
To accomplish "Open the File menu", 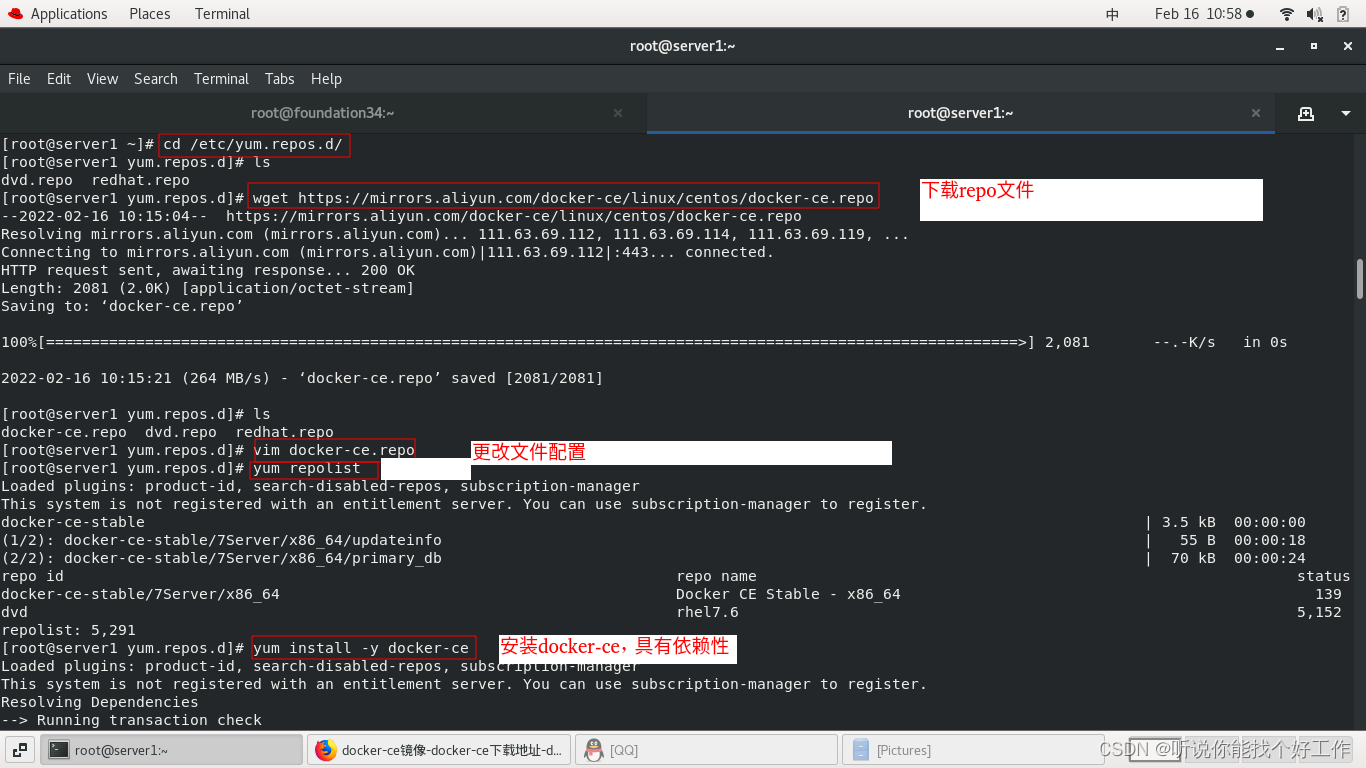I will (19, 79).
